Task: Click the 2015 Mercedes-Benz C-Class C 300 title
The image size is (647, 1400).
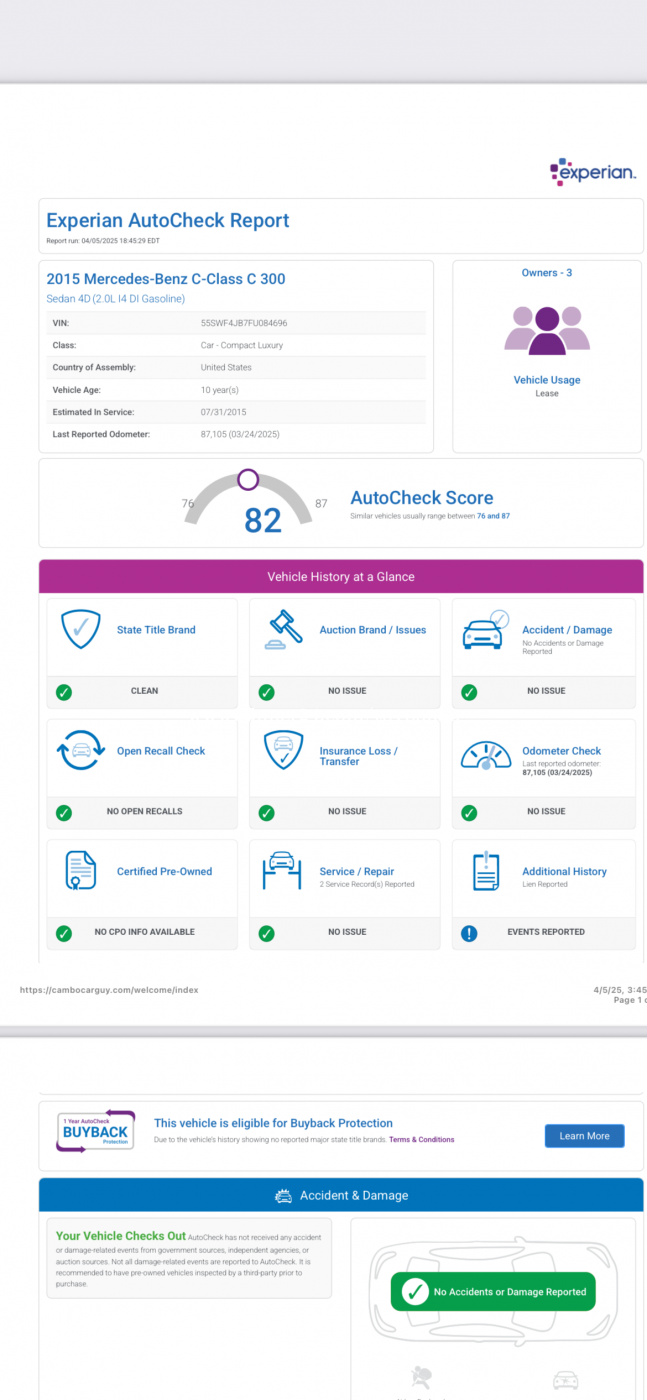Action: 166,278
